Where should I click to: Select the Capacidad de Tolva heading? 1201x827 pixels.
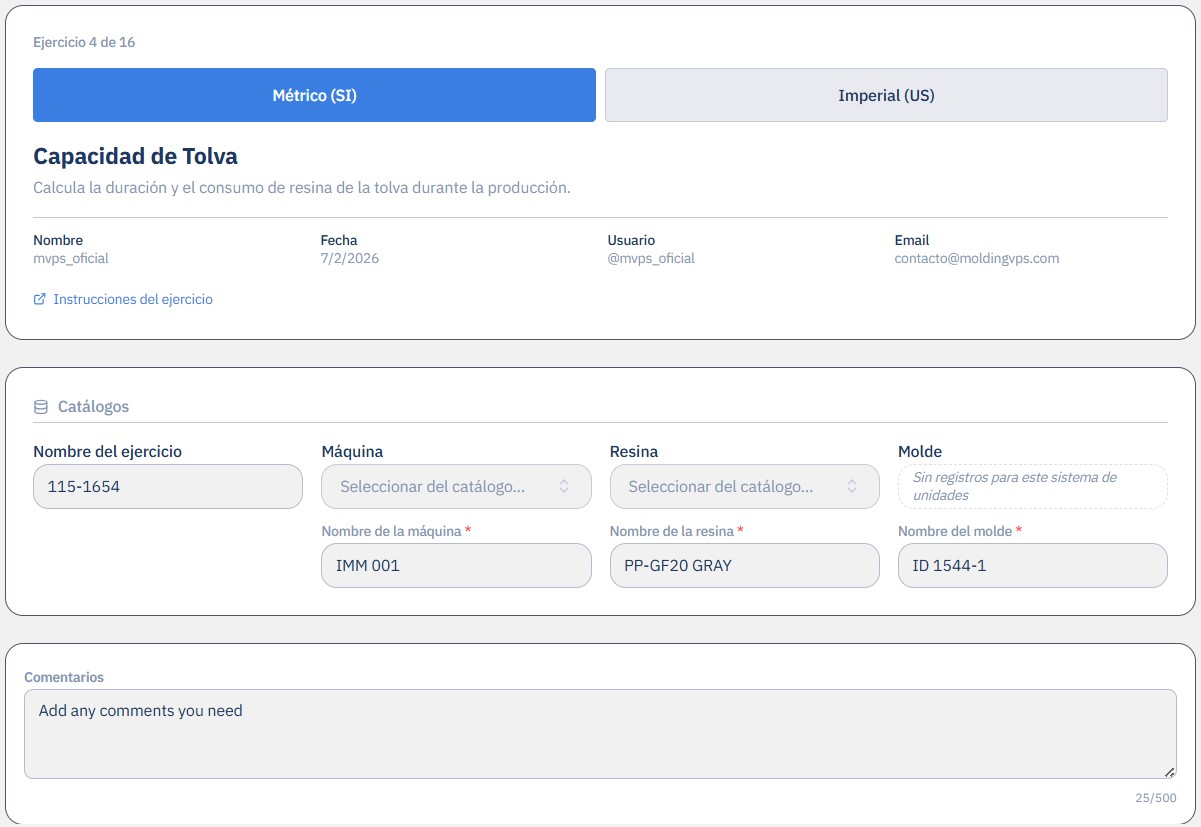pos(135,156)
